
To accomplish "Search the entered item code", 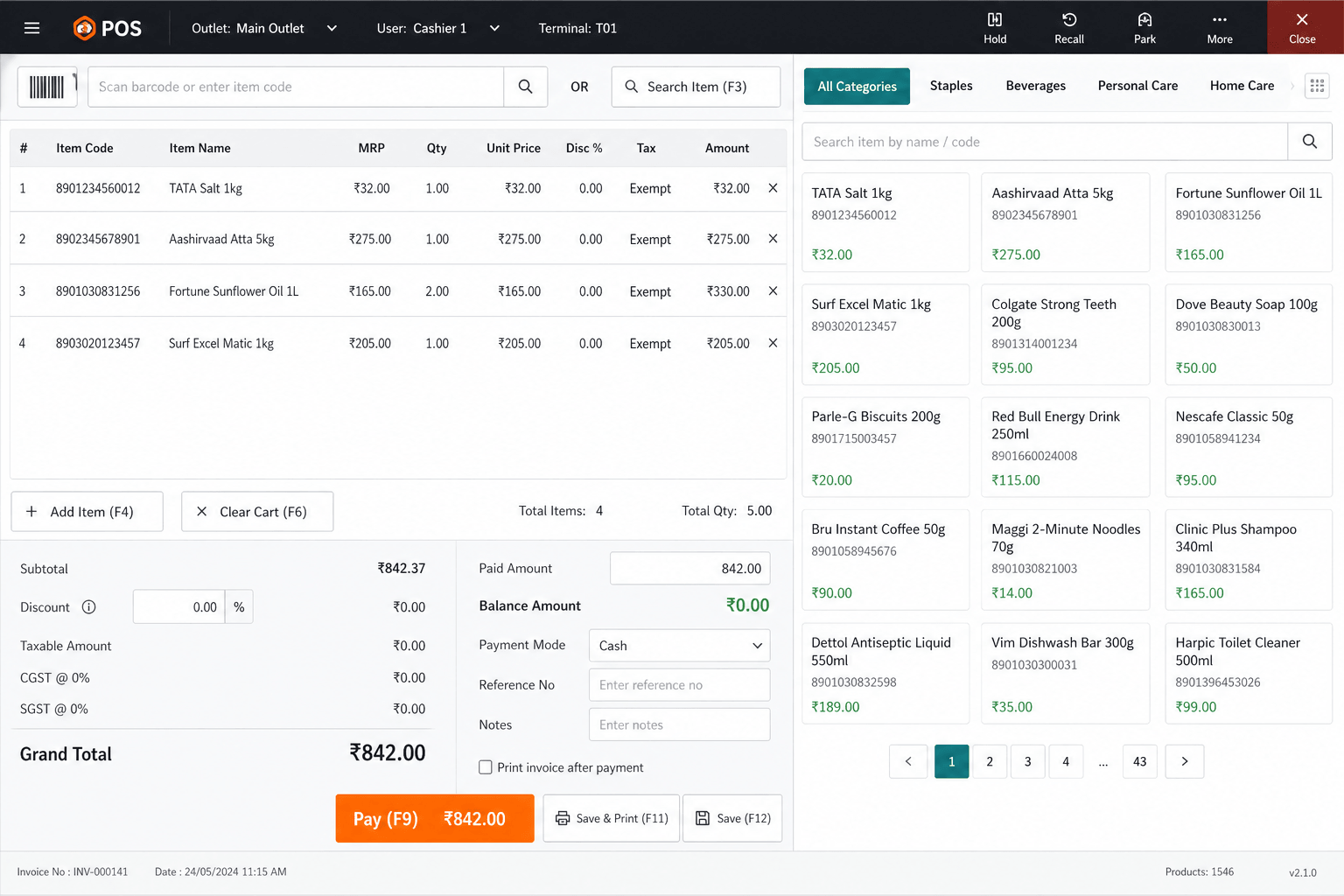I will (525, 87).
